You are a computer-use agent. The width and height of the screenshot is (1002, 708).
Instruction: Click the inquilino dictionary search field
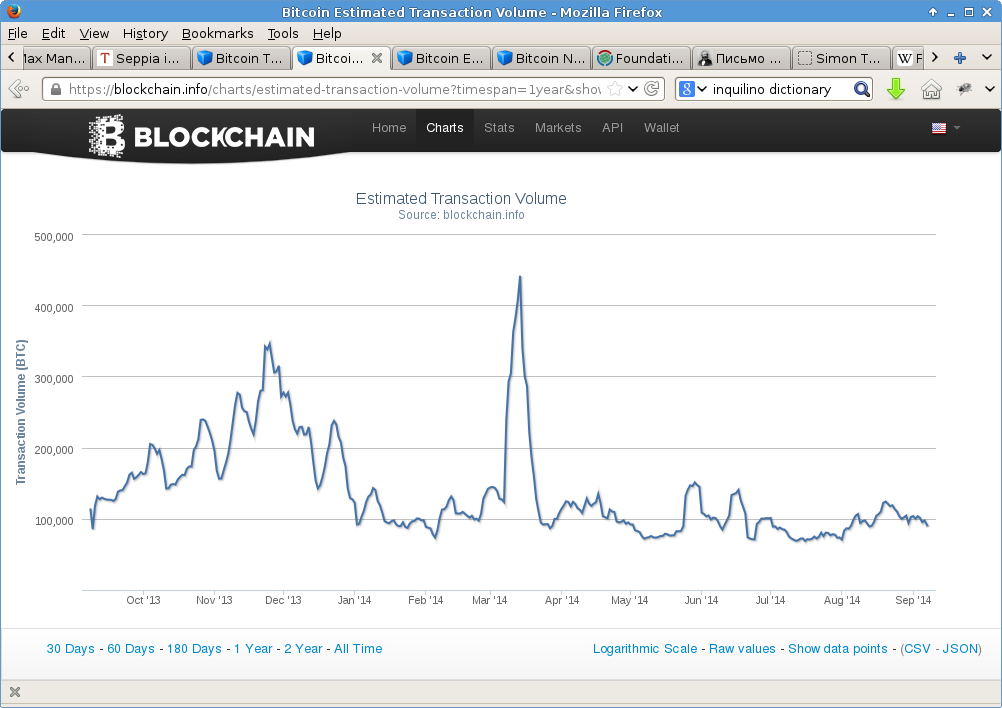pyautogui.click(x=778, y=89)
